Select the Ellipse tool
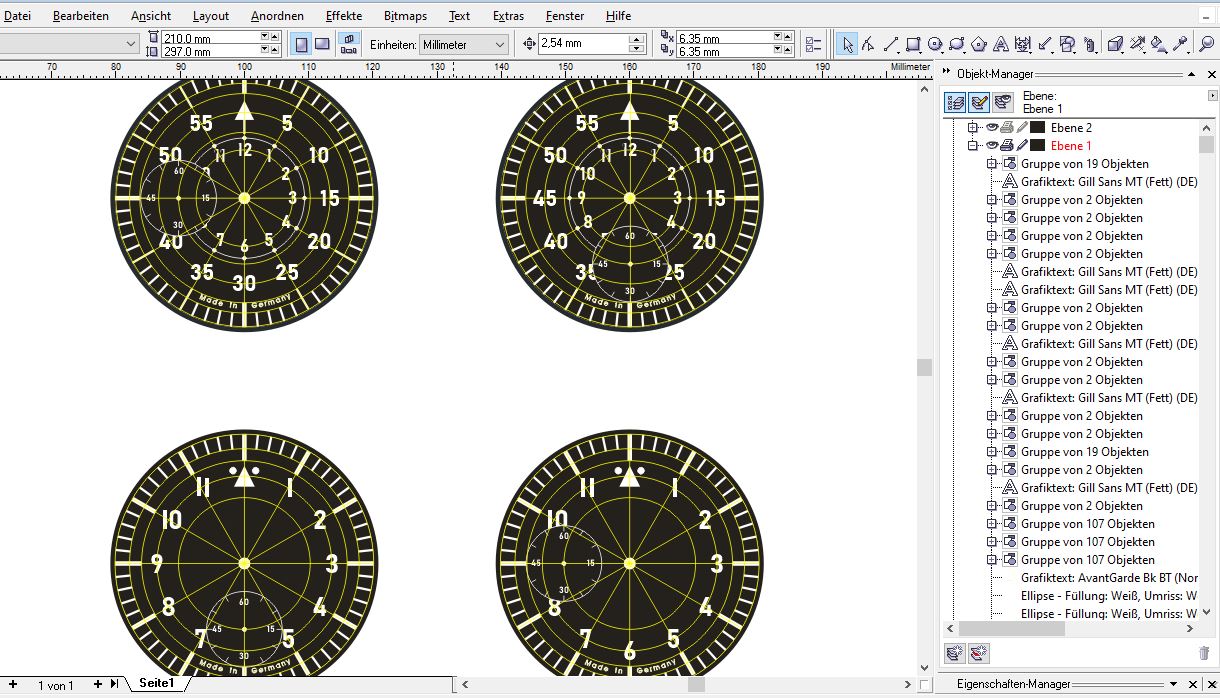Viewport: 1220px width, 698px height. pyautogui.click(x=935, y=44)
